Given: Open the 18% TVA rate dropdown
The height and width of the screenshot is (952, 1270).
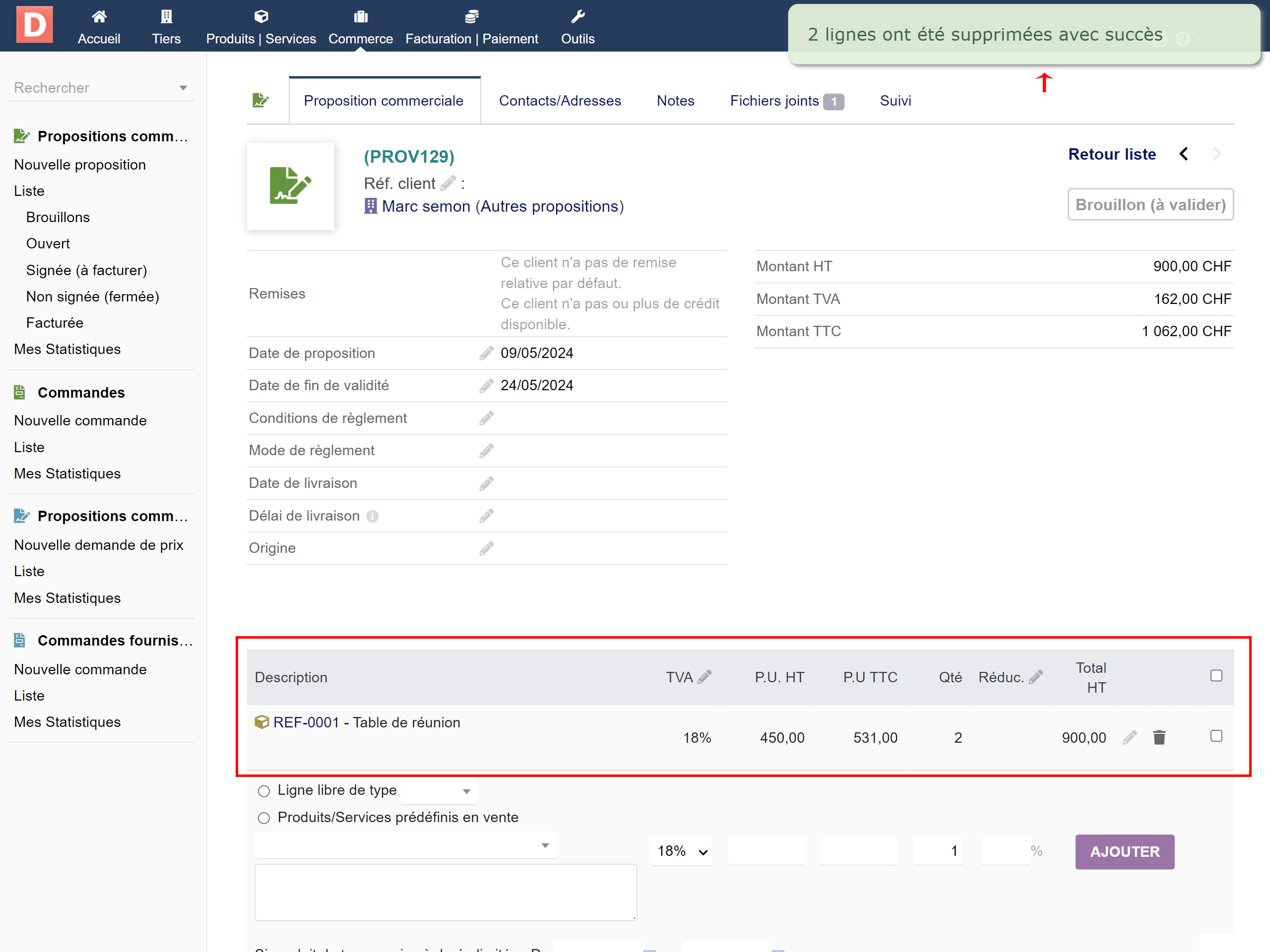Looking at the screenshot, I should tap(682, 851).
